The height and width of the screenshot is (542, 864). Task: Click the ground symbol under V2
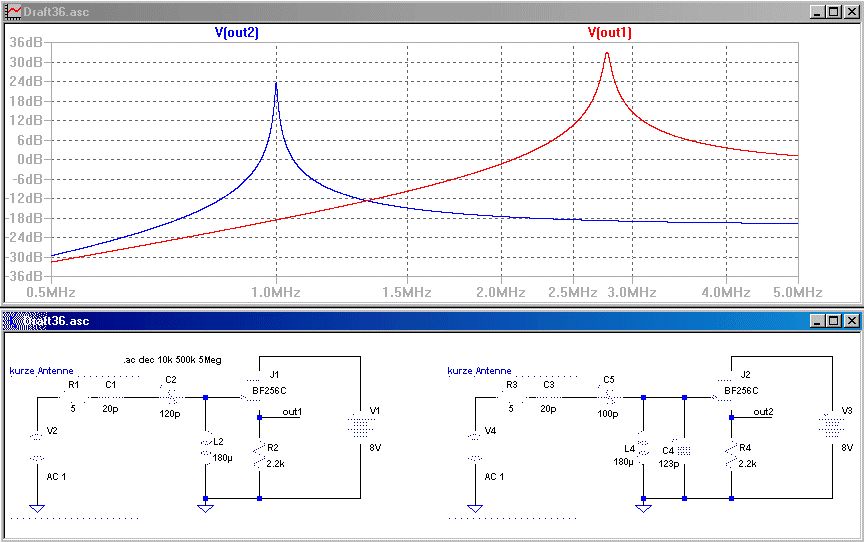36,508
